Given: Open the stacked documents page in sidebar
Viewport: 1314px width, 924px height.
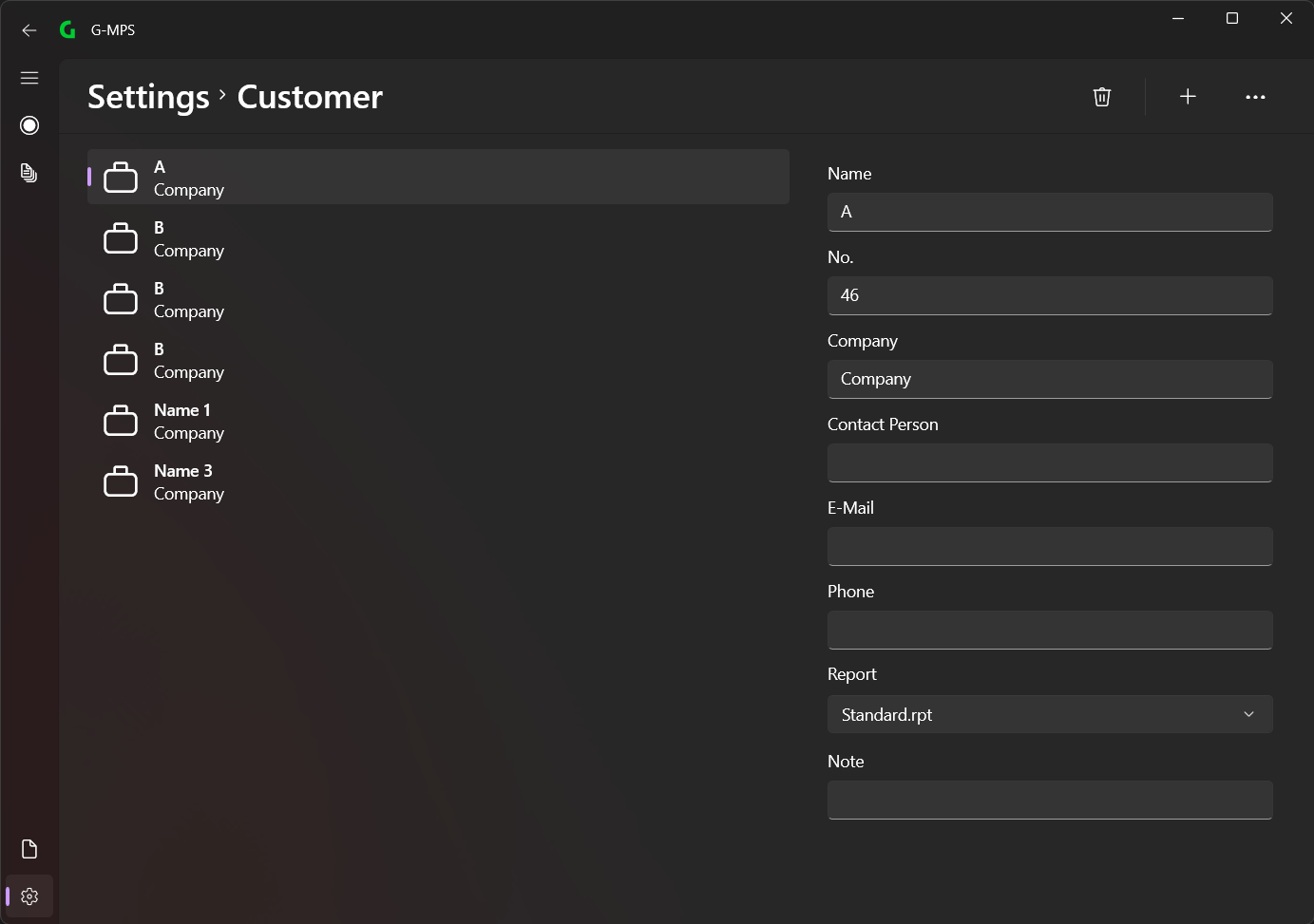Looking at the screenshot, I should 29,173.
